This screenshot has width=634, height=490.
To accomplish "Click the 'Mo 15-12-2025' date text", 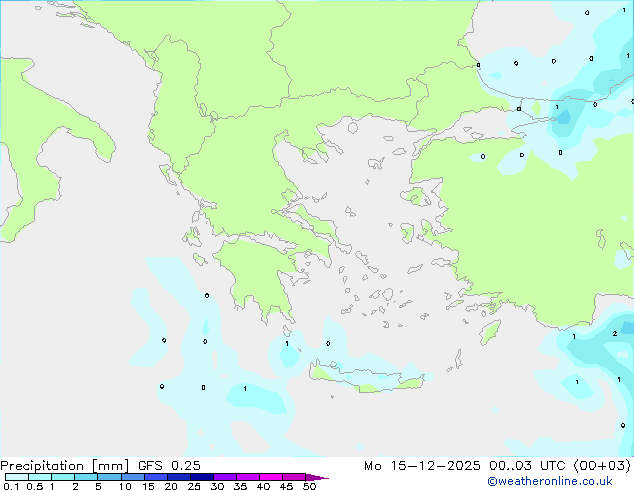I will click(422, 466).
